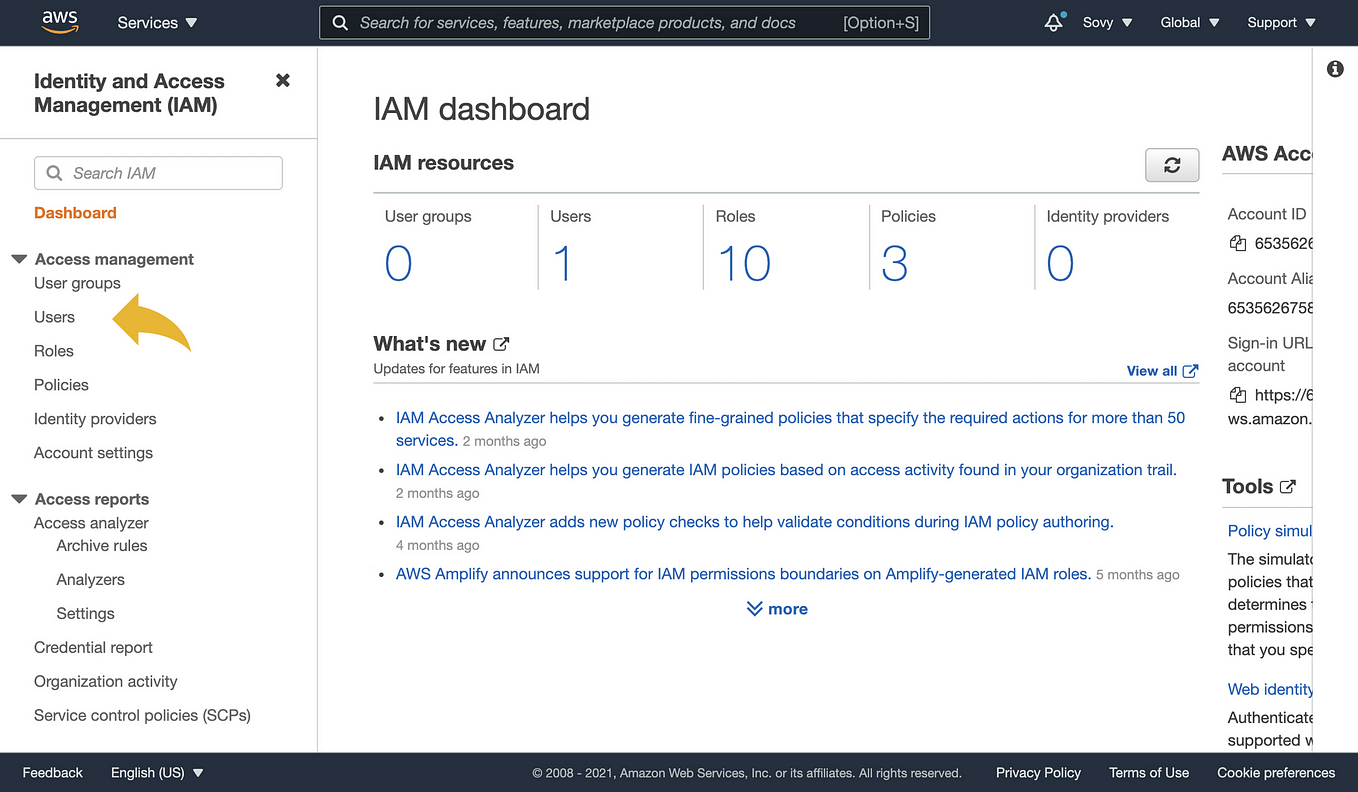Copy the Sign-in URL with copy icon

pyautogui.click(x=1238, y=395)
